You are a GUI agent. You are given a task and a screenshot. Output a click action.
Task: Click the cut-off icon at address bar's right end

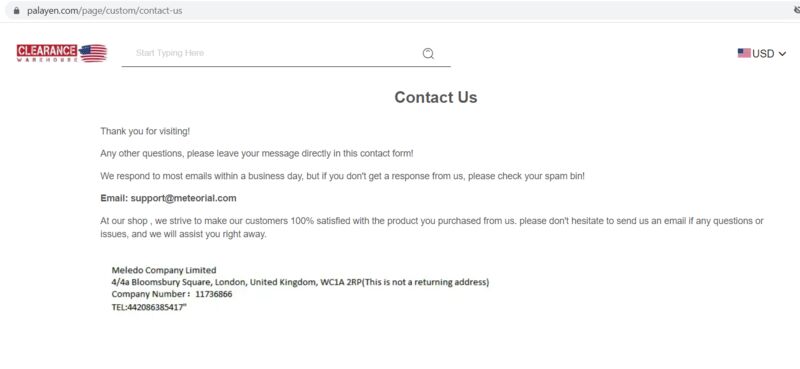pos(797,10)
